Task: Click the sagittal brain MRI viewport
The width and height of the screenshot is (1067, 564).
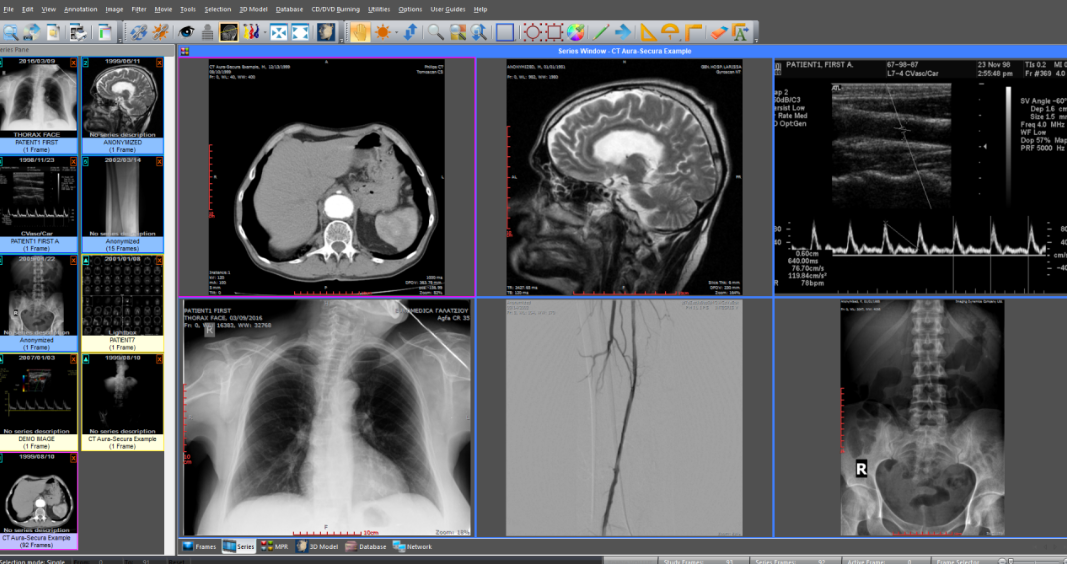Action: point(625,177)
